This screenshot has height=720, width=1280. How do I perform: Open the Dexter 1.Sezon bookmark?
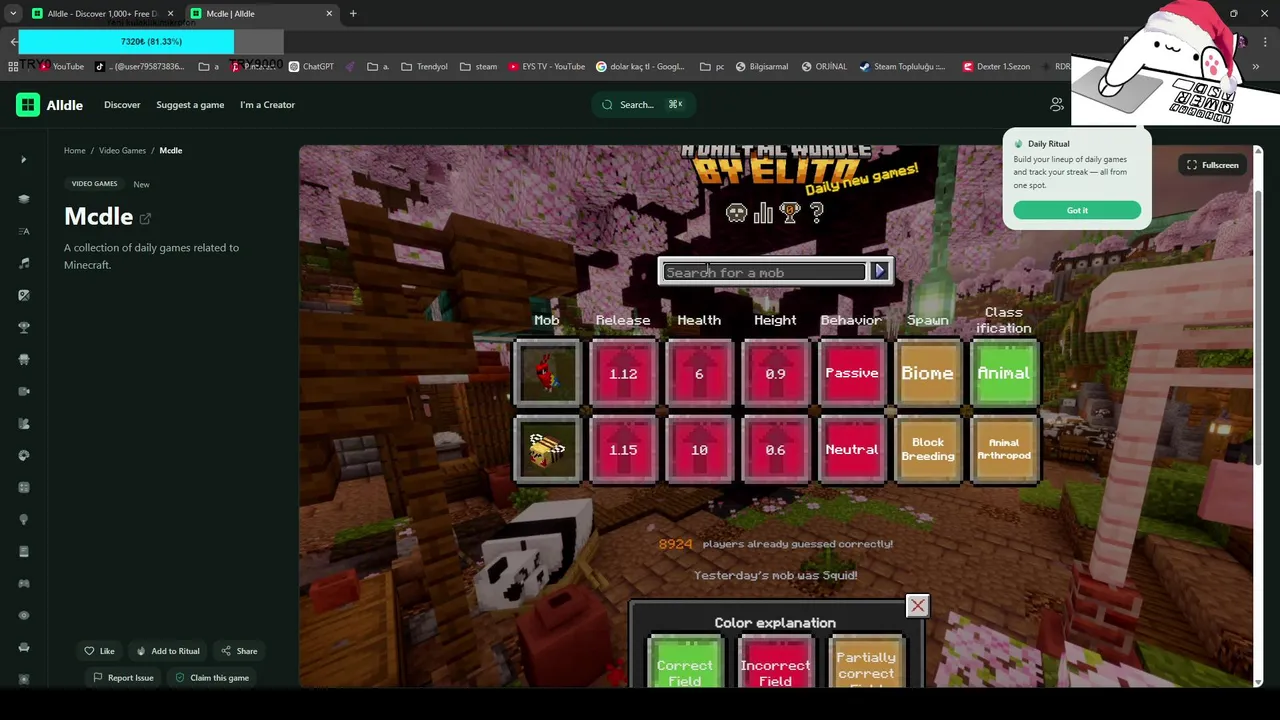pyautogui.click(x=996, y=67)
